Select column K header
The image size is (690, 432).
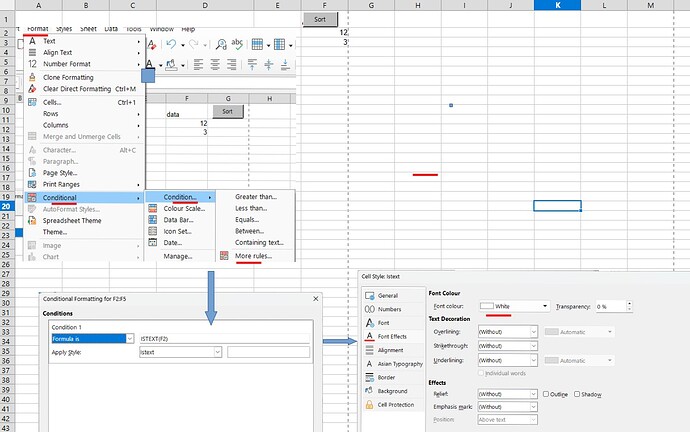pyautogui.click(x=558, y=5)
